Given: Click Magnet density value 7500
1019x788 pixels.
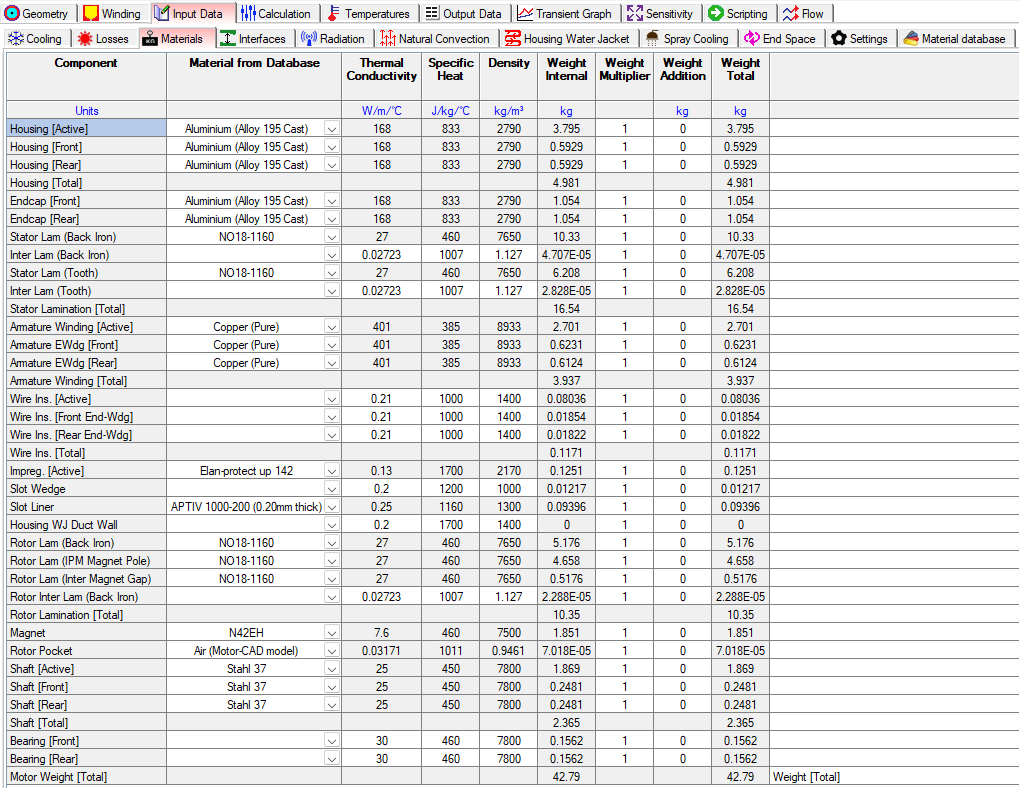Looking at the screenshot, I should click(509, 633).
